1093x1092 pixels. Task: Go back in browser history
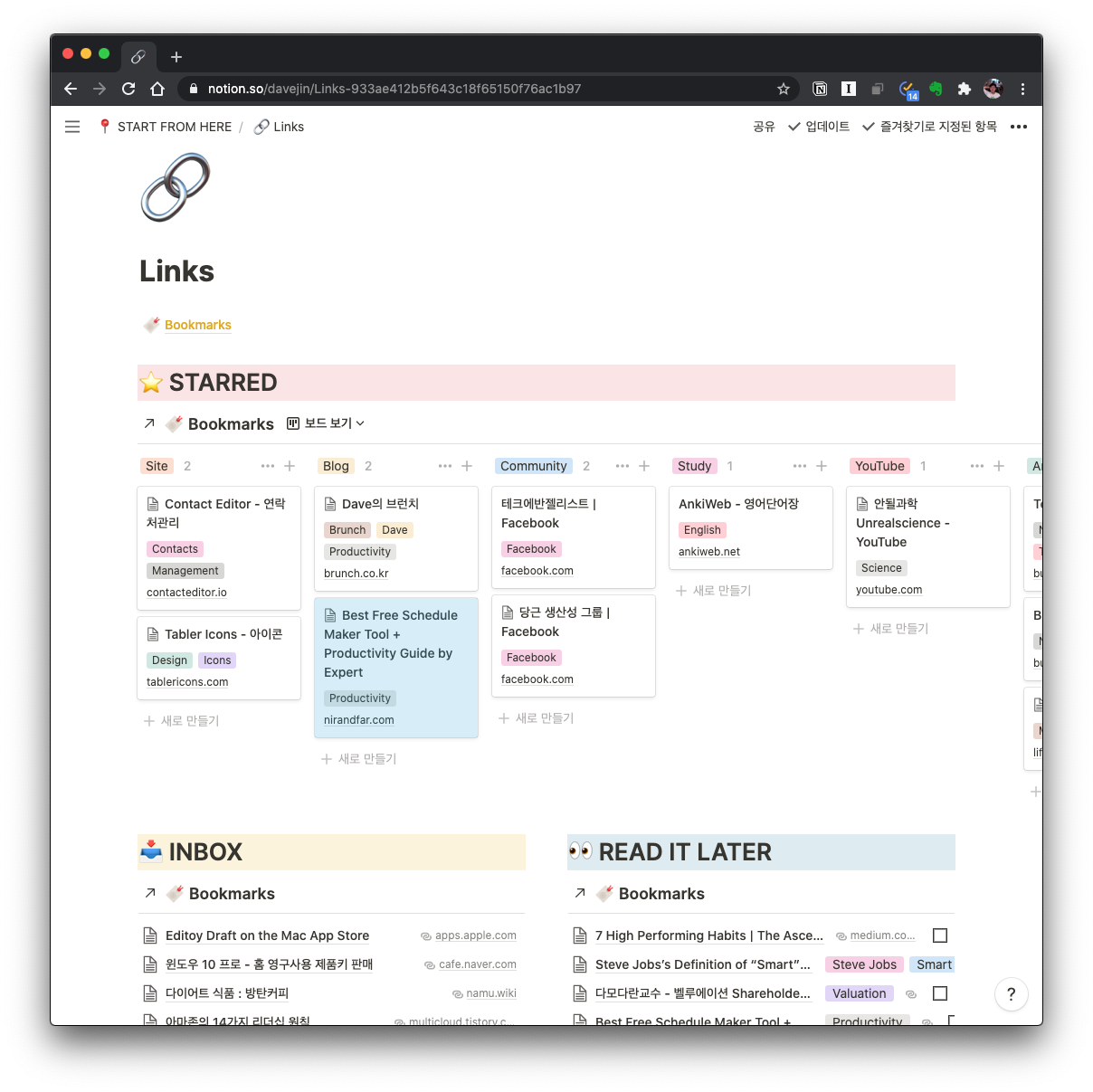(x=71, y=89)
